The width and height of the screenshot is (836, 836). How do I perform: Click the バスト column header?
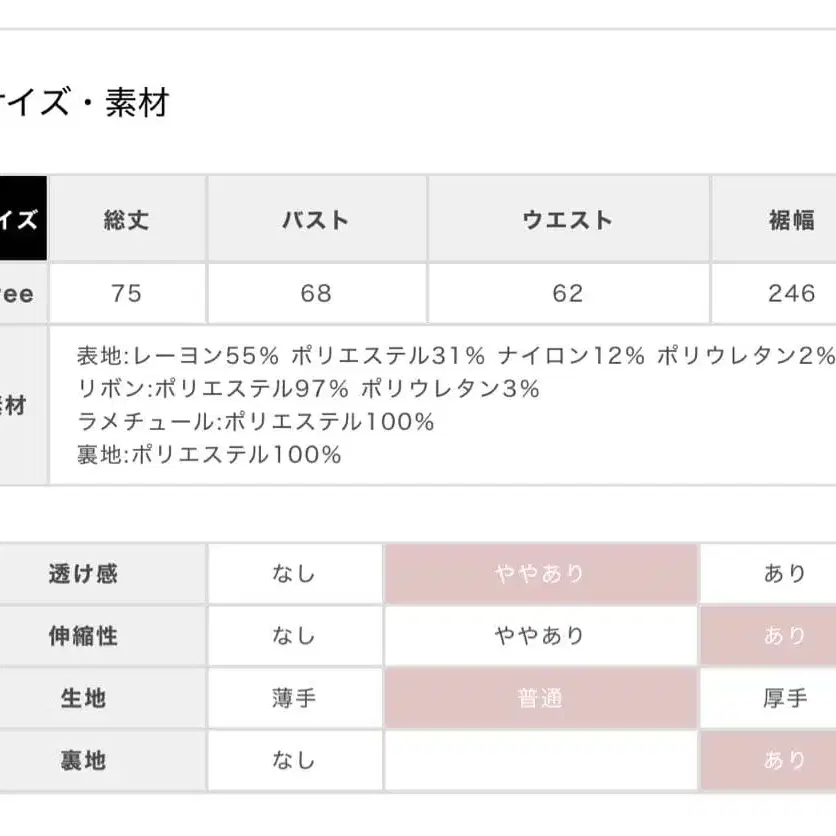[x=316, y=220]
